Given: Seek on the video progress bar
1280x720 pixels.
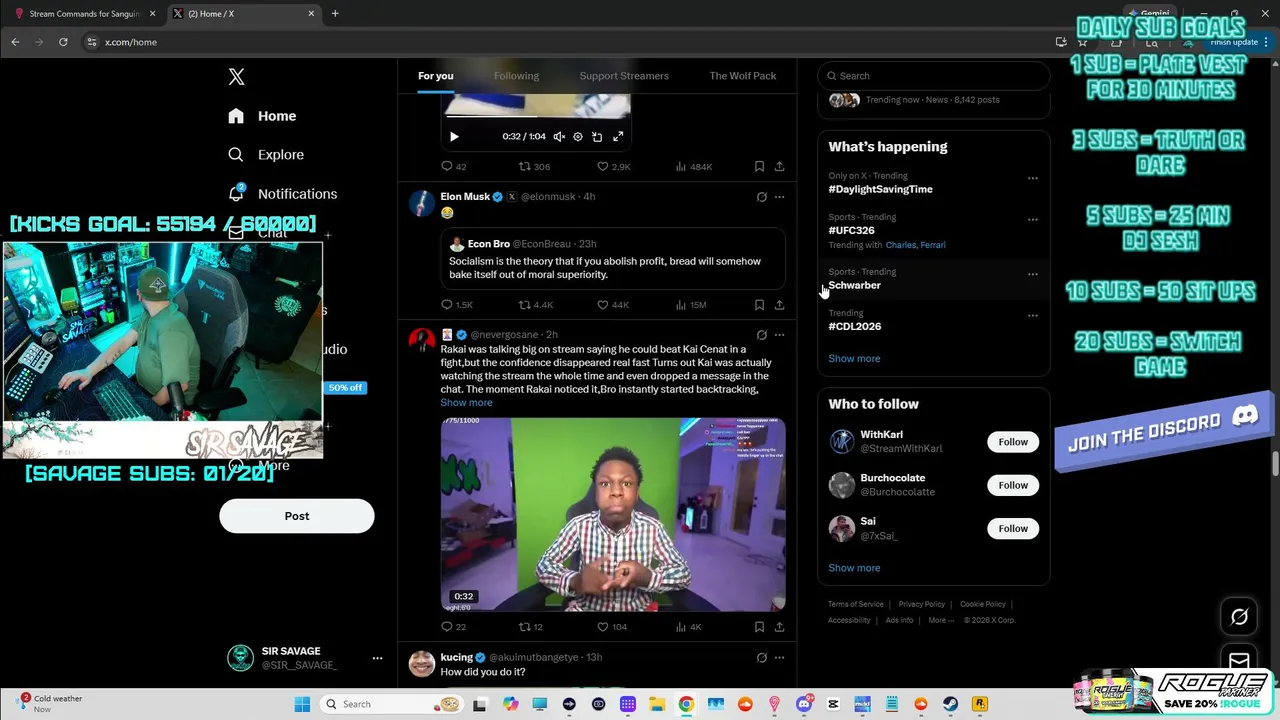Looking at the screenshot, I should (536, 118).
